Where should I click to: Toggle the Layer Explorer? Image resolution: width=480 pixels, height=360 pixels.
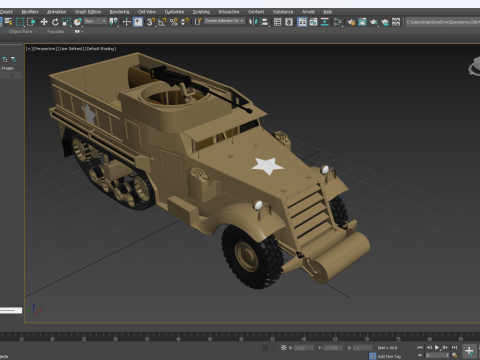pos(289,22)
